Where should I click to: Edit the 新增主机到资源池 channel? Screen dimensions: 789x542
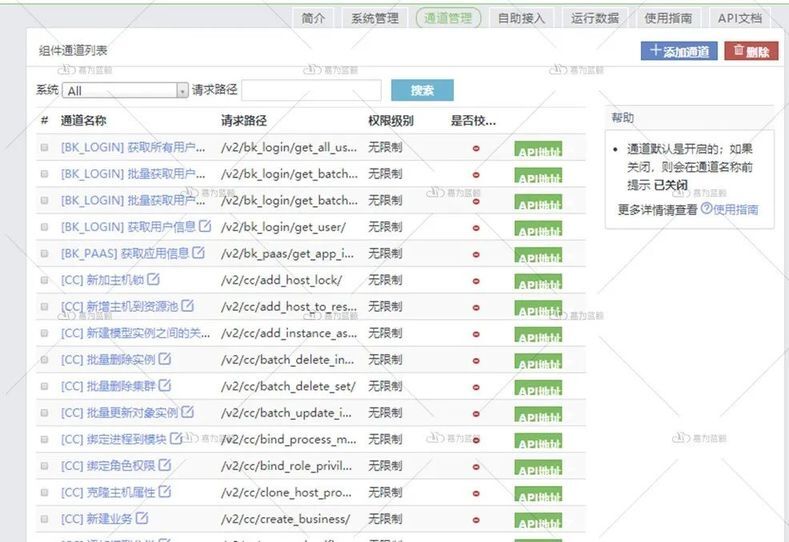(x=187, y=305)
